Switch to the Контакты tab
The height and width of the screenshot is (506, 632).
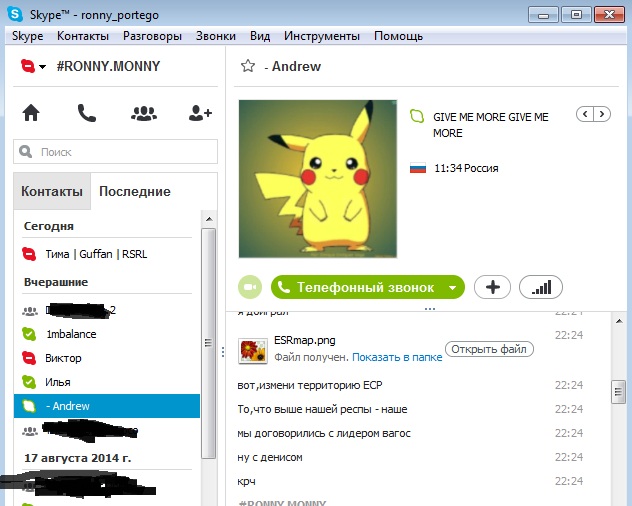tap(52, 191)
